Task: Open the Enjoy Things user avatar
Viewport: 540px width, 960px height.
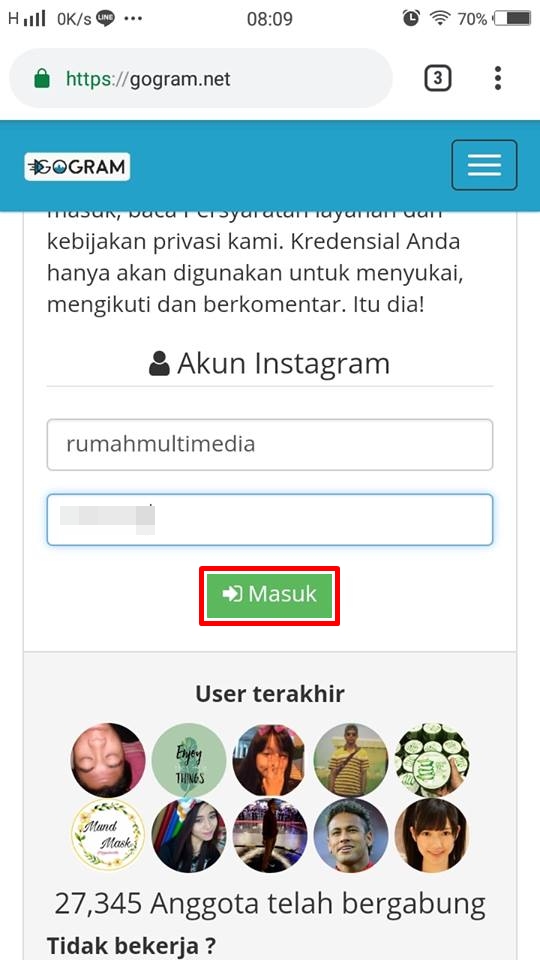Action: click(189, 760)
